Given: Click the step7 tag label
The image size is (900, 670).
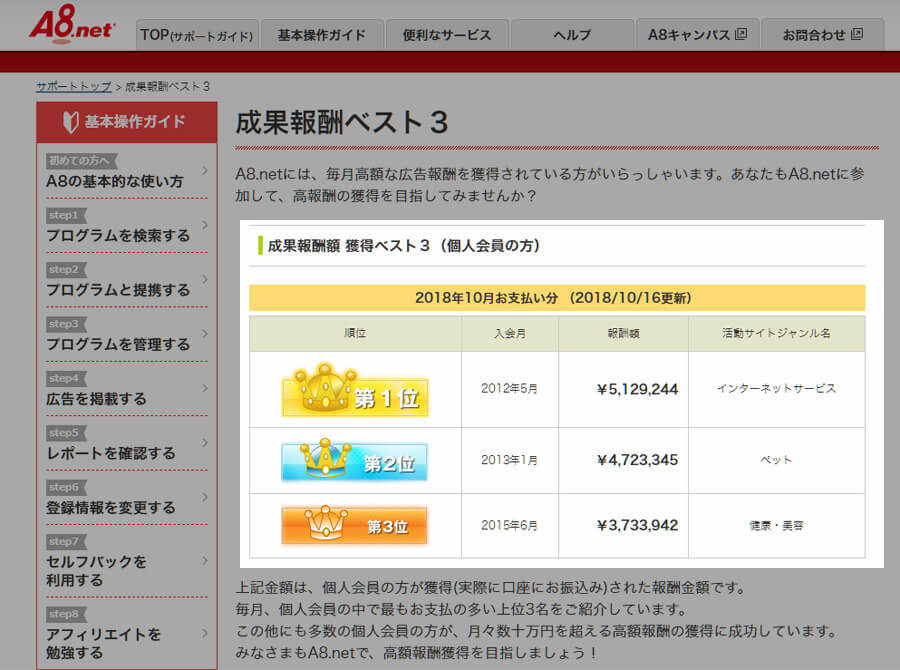Looking at the screenshot, I should [66, 542].
